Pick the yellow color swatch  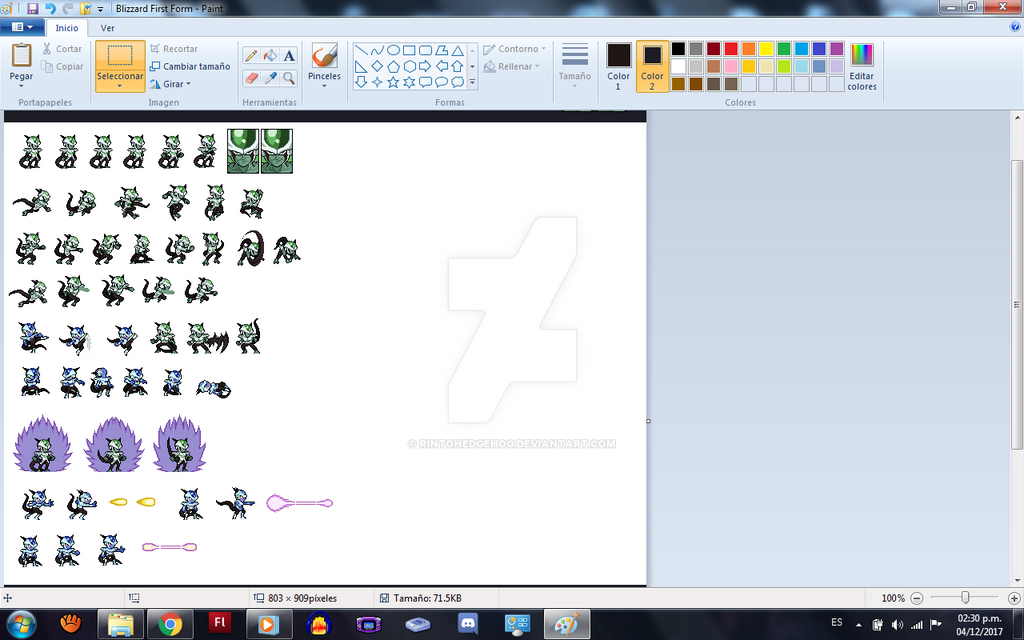[766, 49]
